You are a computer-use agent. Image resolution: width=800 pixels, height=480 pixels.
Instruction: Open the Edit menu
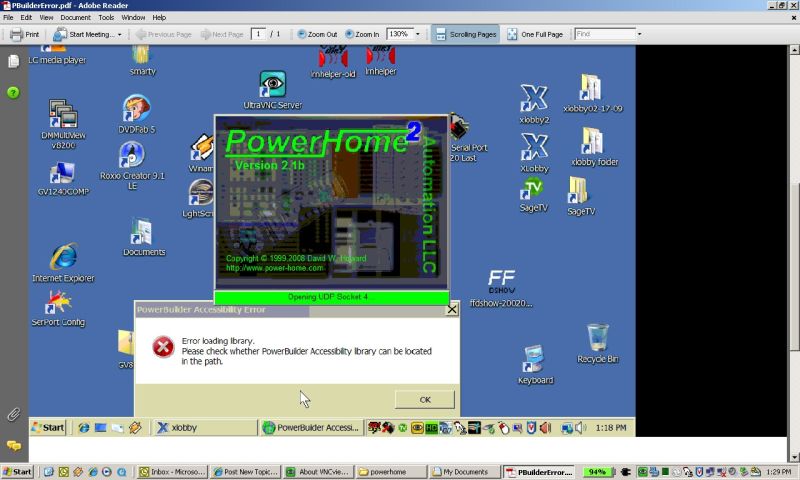(x=26, y=17)
